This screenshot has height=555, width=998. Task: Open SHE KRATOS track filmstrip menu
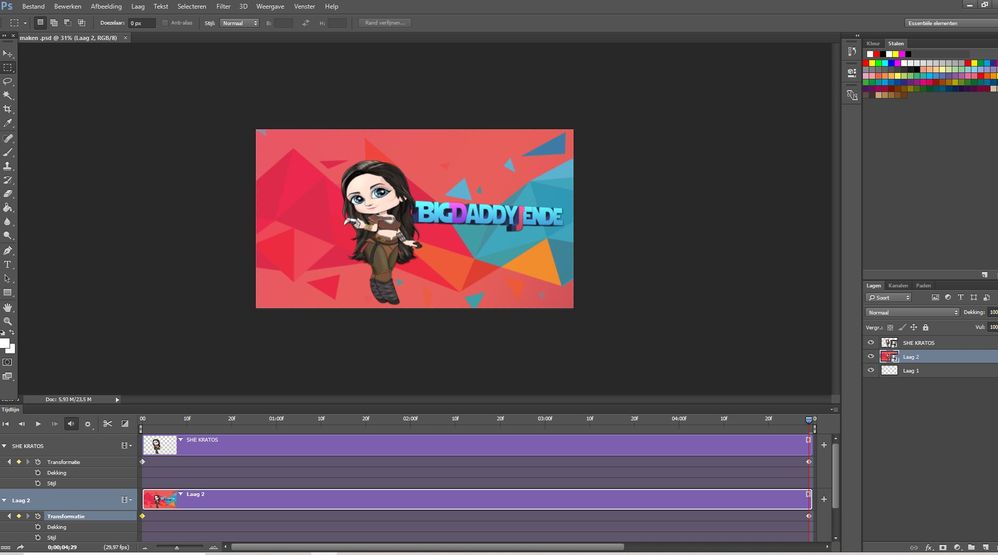coord(126,446)
